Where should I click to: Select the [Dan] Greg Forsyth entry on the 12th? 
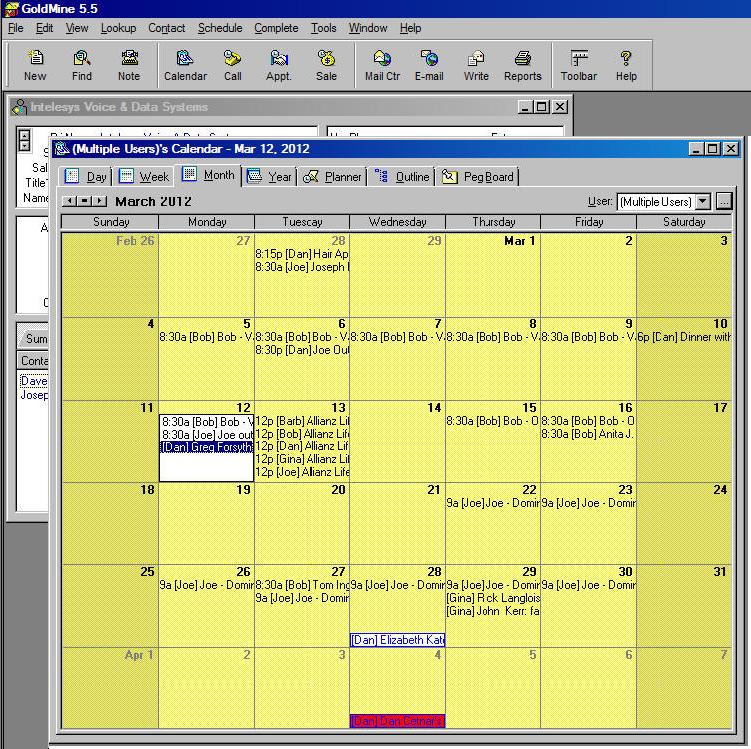(206, 447)
